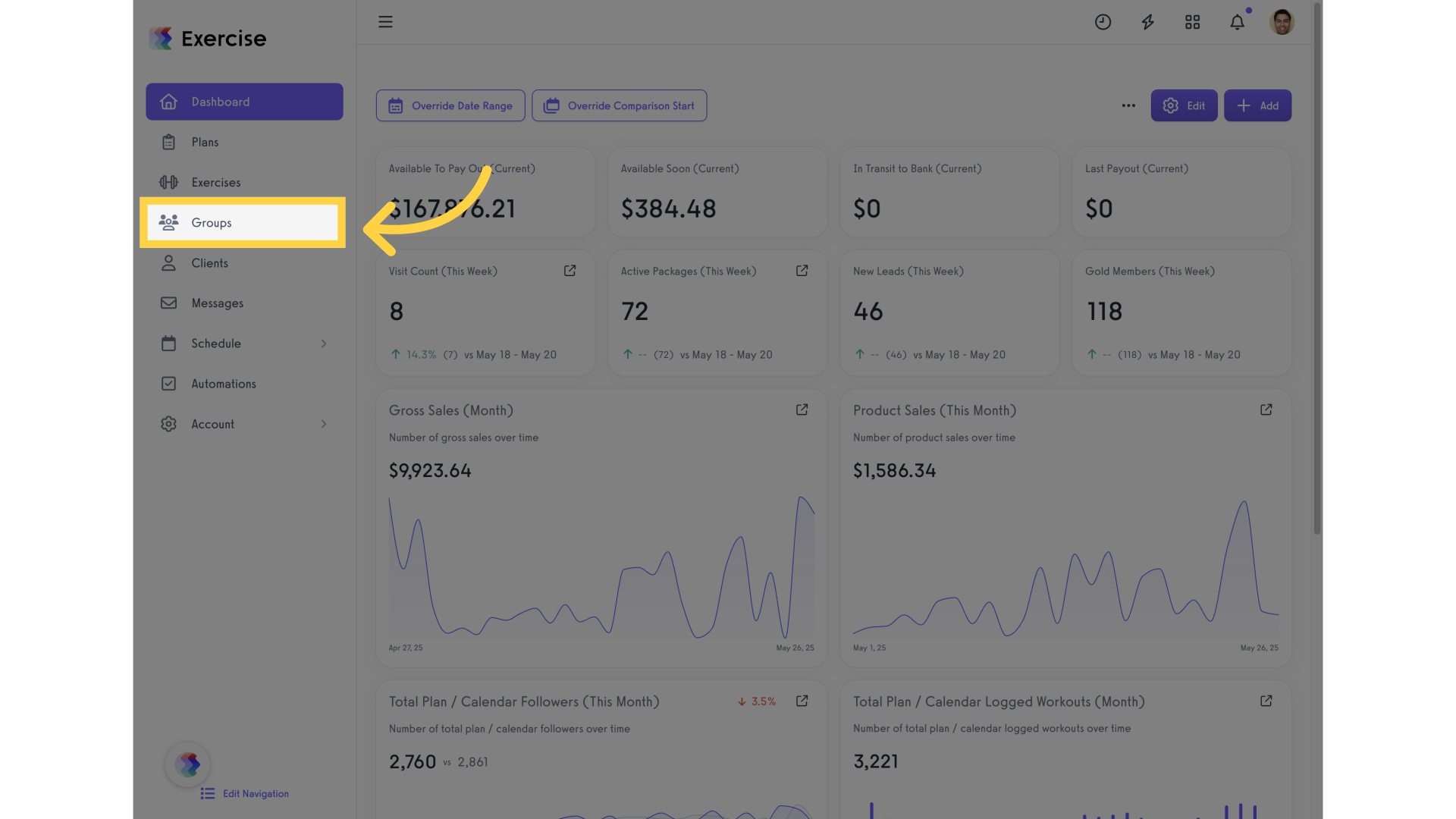This screenshot has width=1456, height=819.
Task: Open Exercises in sidebar
Action: [x=244, y=182]
